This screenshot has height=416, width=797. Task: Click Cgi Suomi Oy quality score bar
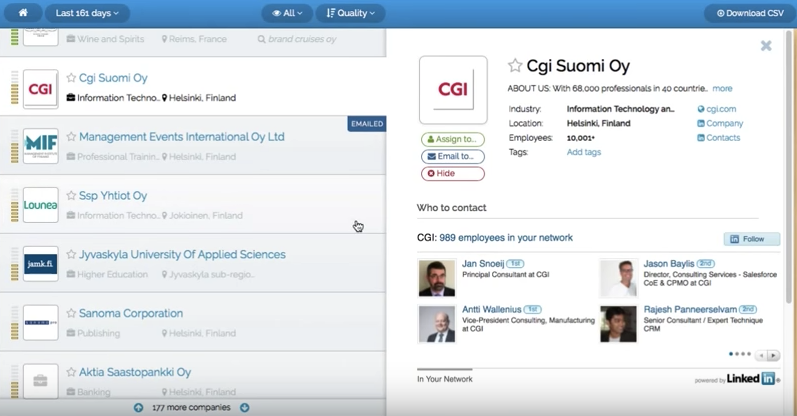(x=15, y=87)
